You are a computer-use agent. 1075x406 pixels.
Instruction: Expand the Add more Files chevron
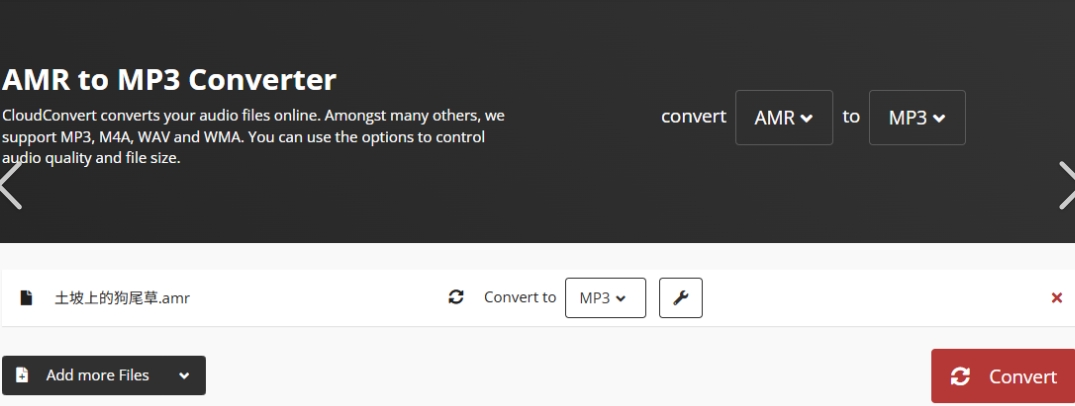[184, 376]
